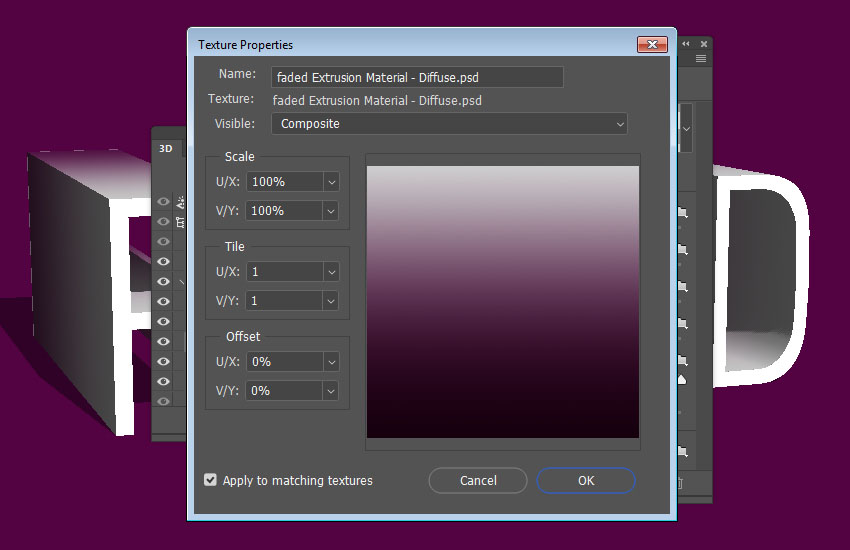Uncheck Apply to matching textures
This screenshot has height=550, width=850.
[x=210, y=480]
